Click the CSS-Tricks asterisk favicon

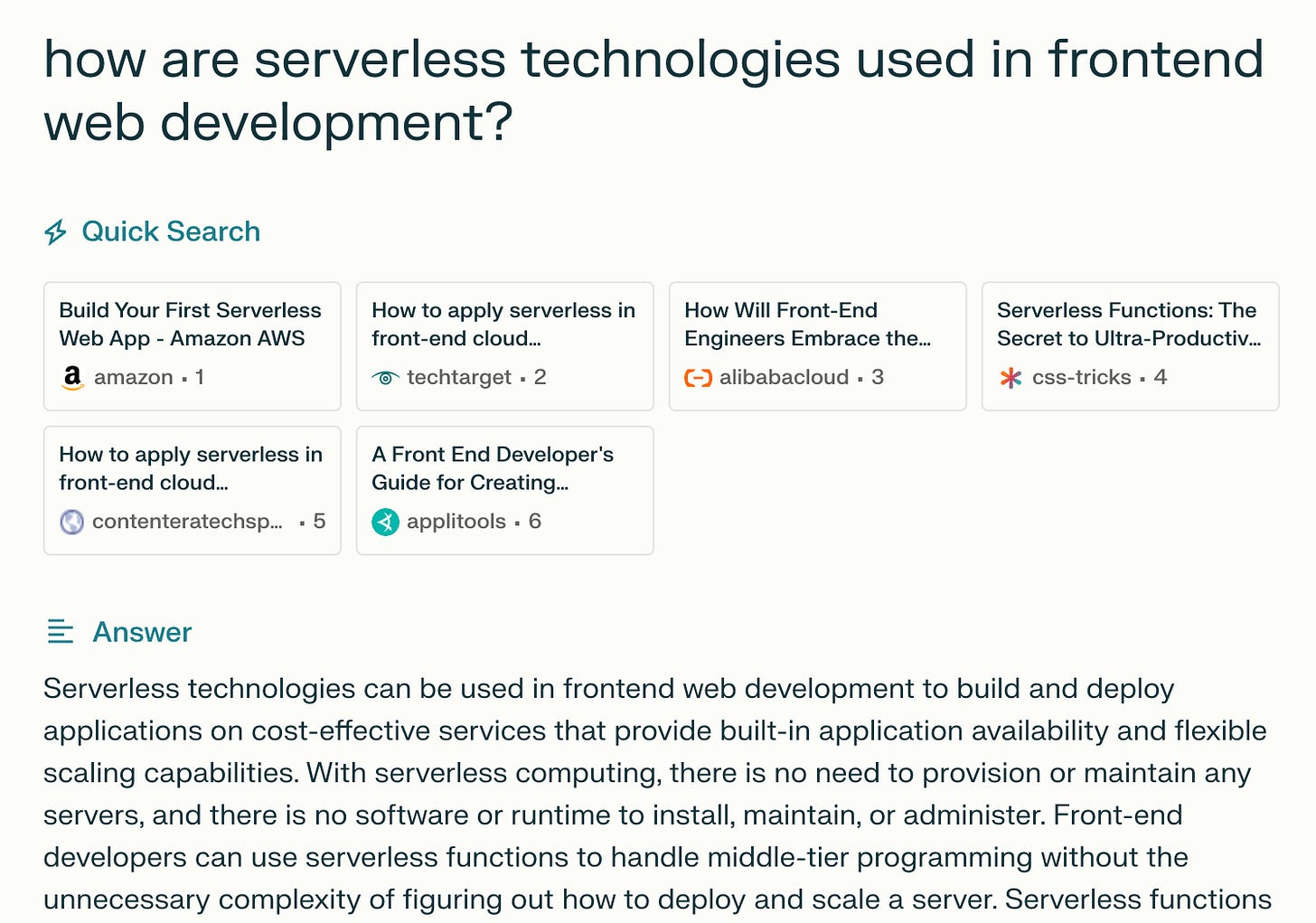[1010, 378]
